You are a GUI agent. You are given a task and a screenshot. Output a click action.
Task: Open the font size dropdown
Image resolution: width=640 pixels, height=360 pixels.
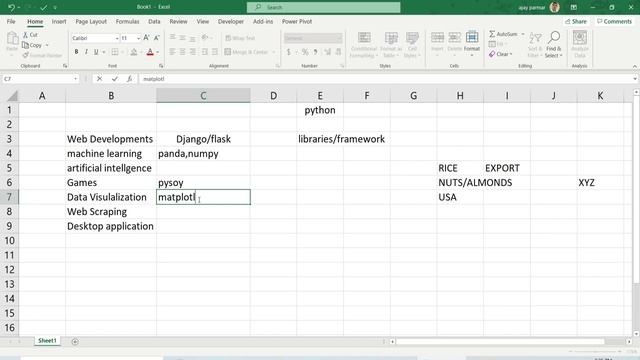coord(138,38)
